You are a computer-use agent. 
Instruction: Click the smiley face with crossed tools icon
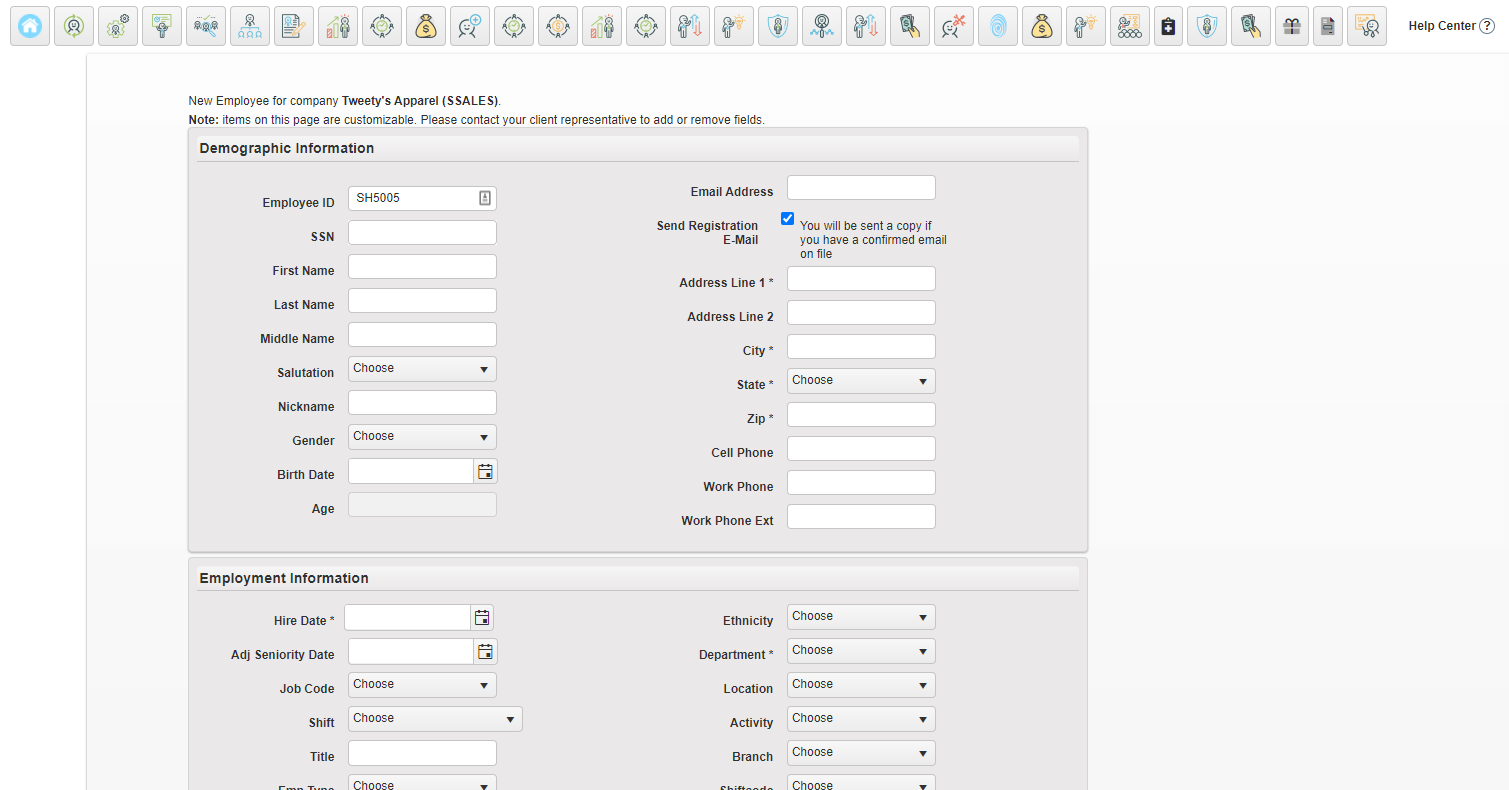[954, 26]
